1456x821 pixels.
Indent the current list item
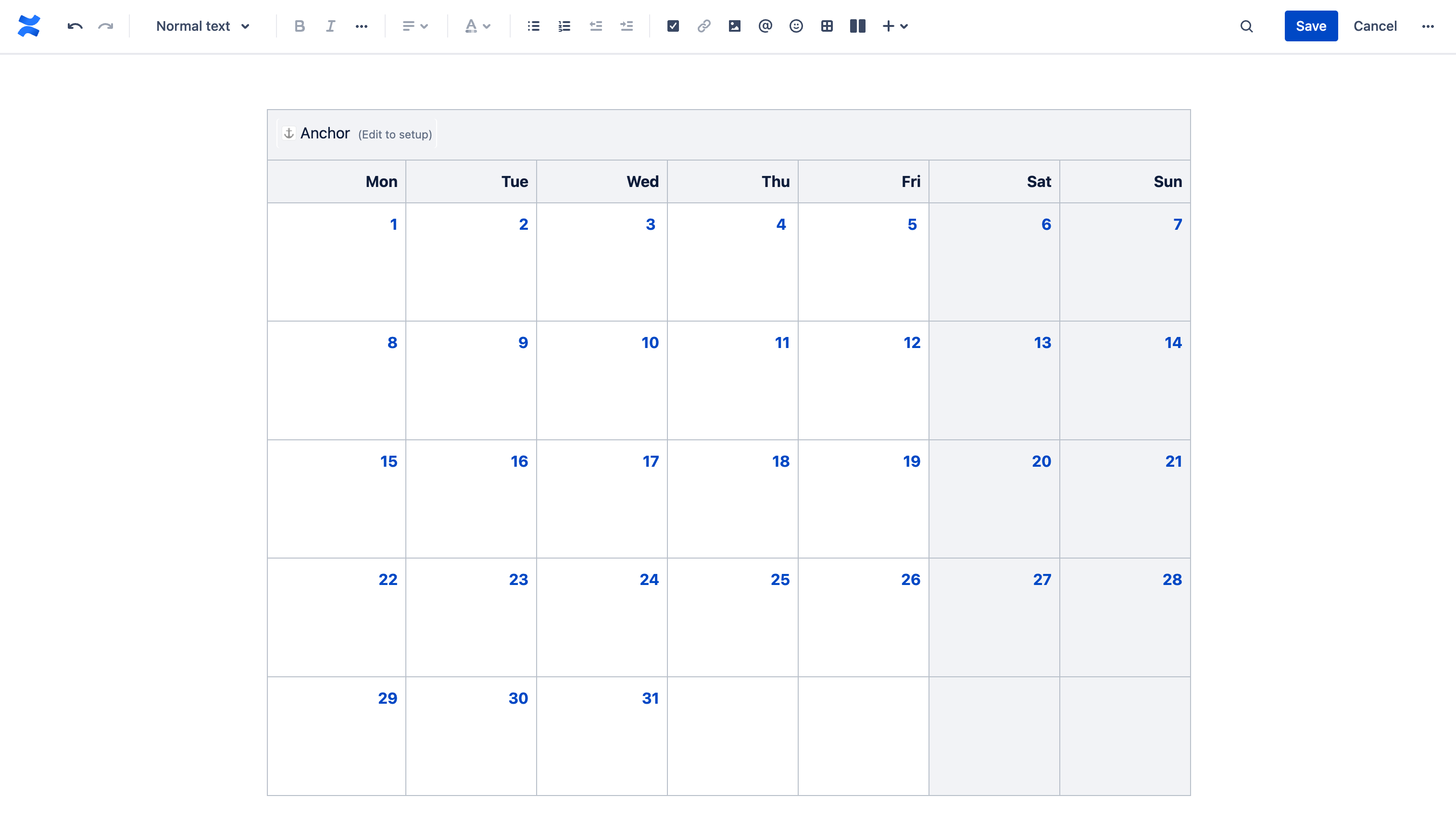point(626,26)
